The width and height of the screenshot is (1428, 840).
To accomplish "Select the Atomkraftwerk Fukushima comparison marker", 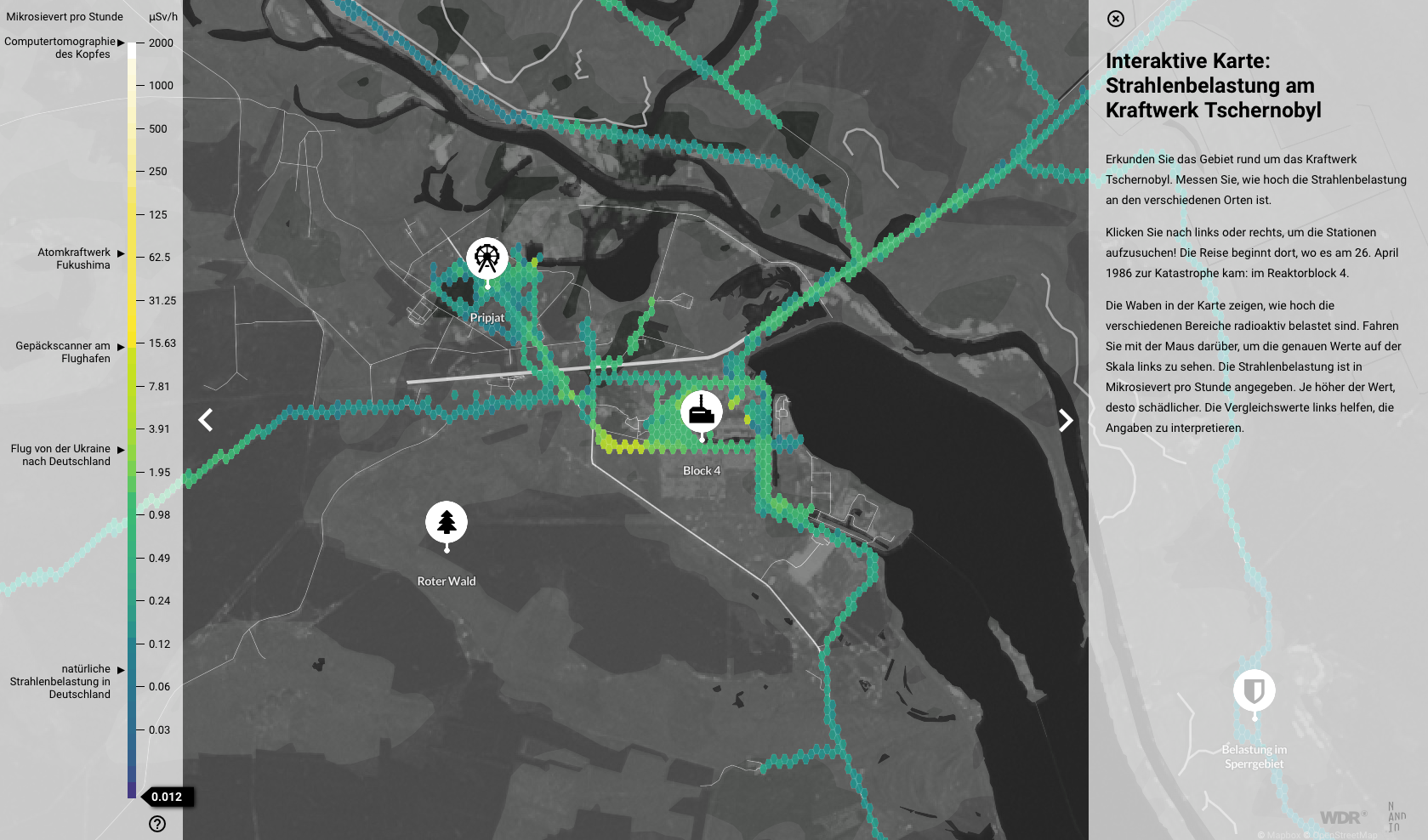I will [x=74, y=258].
